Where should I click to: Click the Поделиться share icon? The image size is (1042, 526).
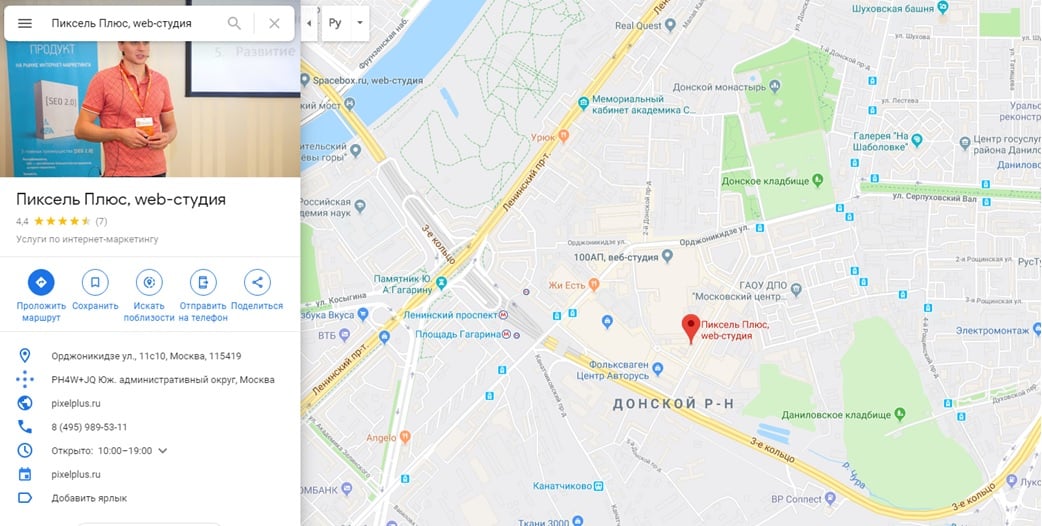(x=257, y=282)
